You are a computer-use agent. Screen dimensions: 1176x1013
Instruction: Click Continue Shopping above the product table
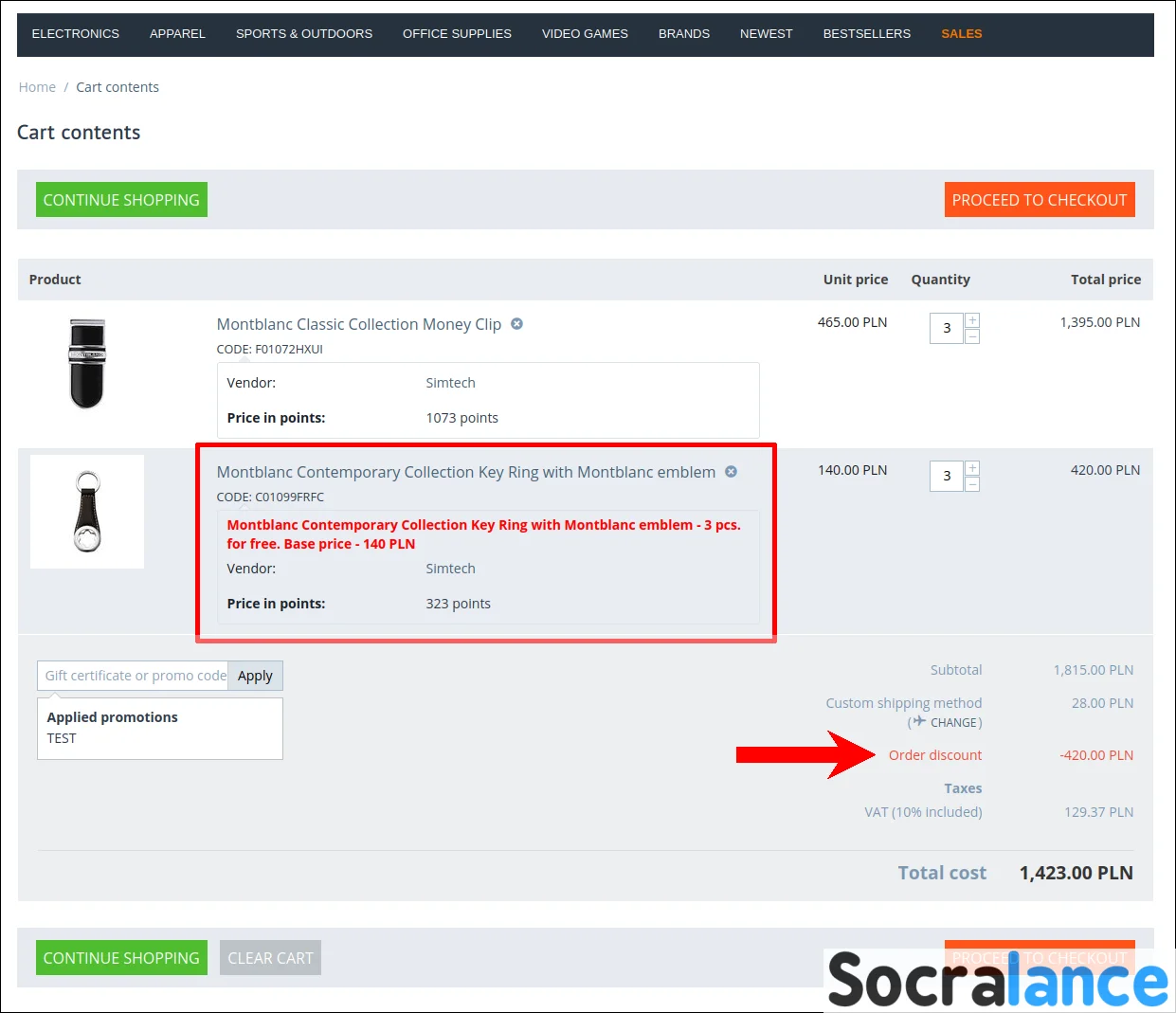[121, 200]
